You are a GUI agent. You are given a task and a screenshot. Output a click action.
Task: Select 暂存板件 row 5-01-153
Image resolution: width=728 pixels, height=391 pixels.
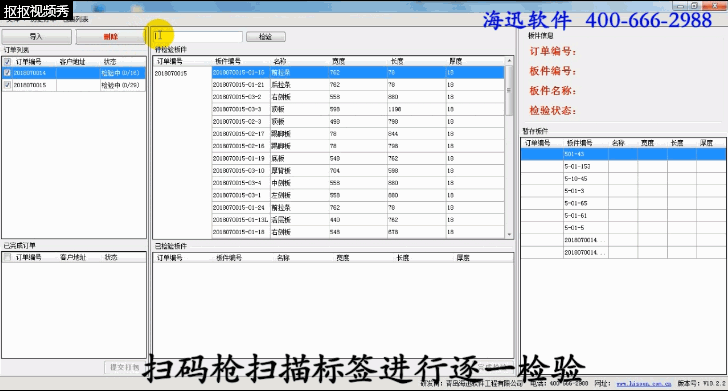click(x=624, y=166)
